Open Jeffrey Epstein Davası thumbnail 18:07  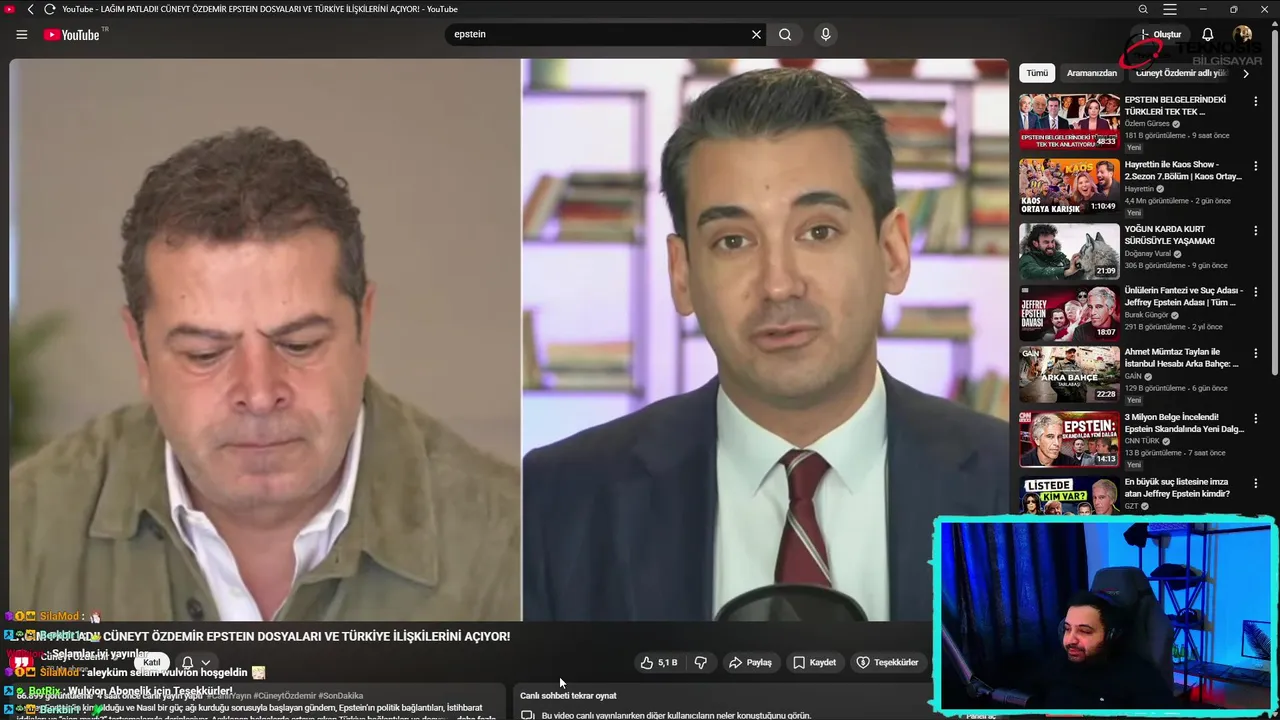pyautogui.click(x=1069, y=312)
